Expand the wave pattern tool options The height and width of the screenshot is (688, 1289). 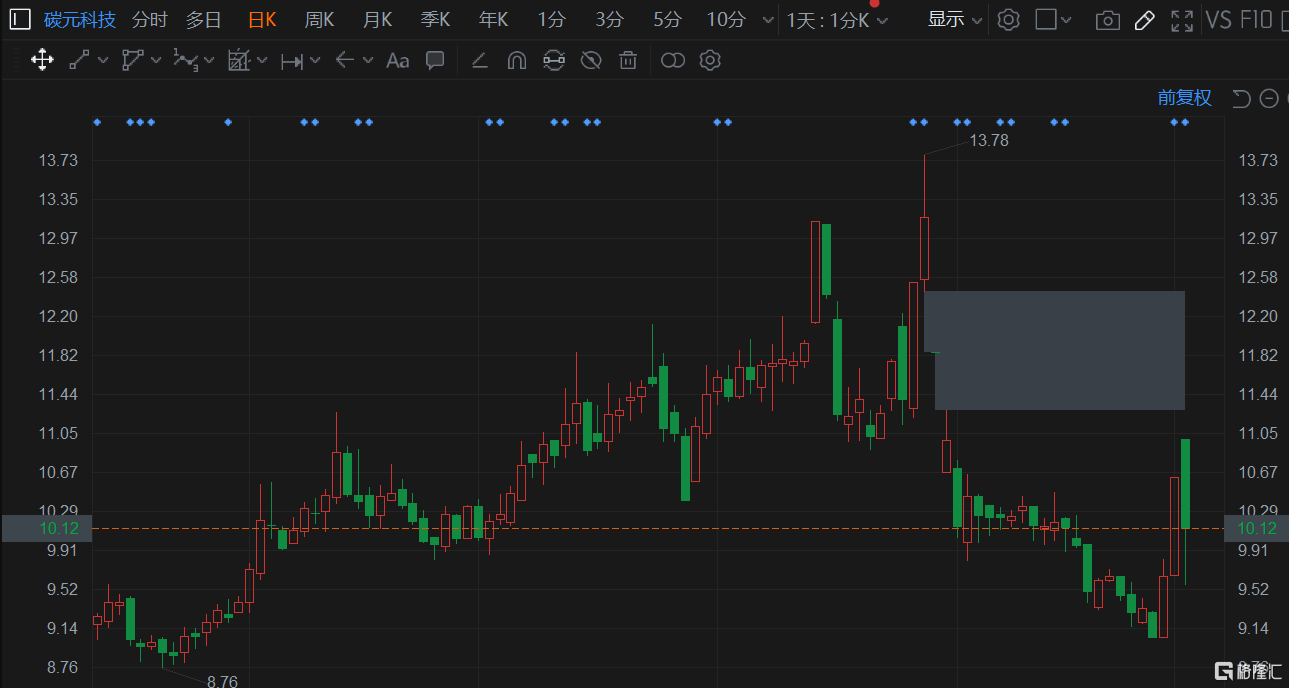click(208, 60)
